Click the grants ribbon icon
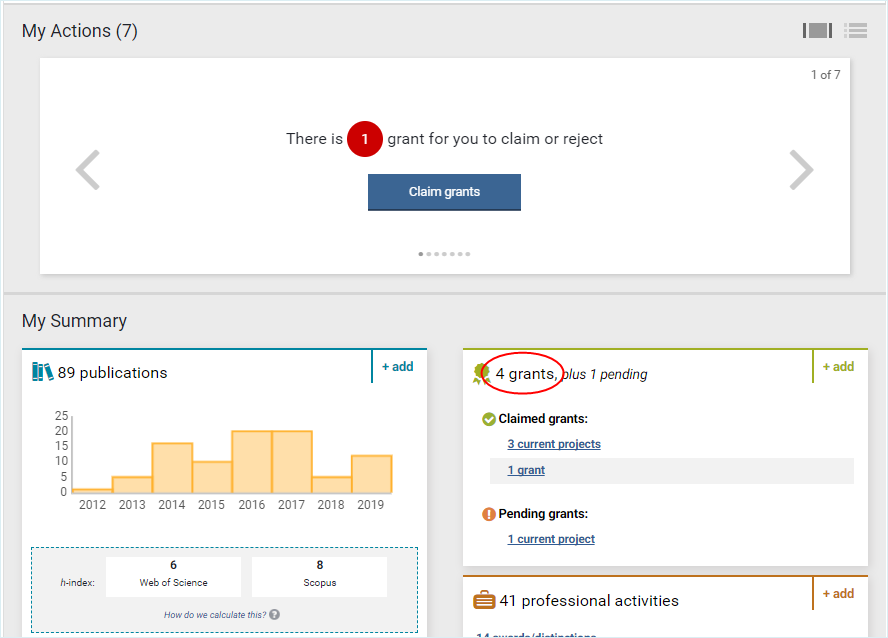The height and width of the screenshot is (638, 888). click(482, 374)
